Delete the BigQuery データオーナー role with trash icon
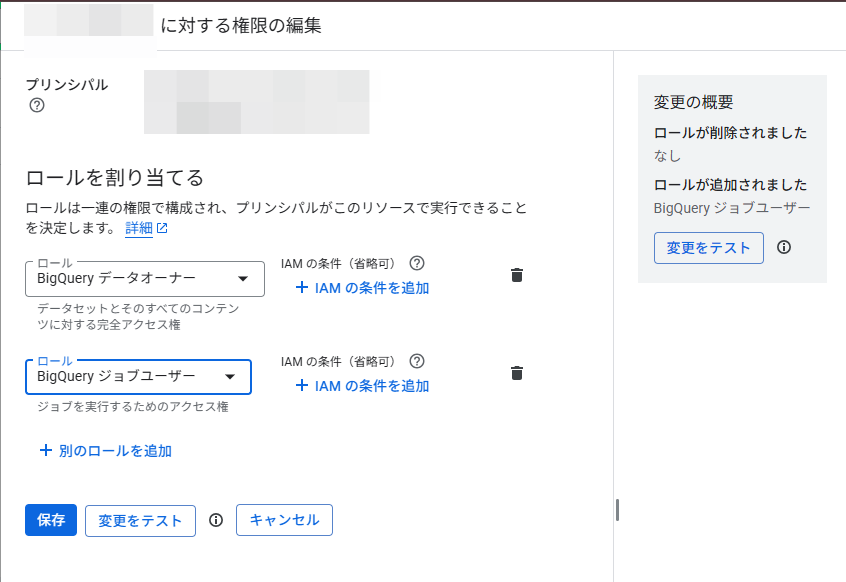Image resolution: width=846 pixels, height=582 pixels. click(517, 275)
